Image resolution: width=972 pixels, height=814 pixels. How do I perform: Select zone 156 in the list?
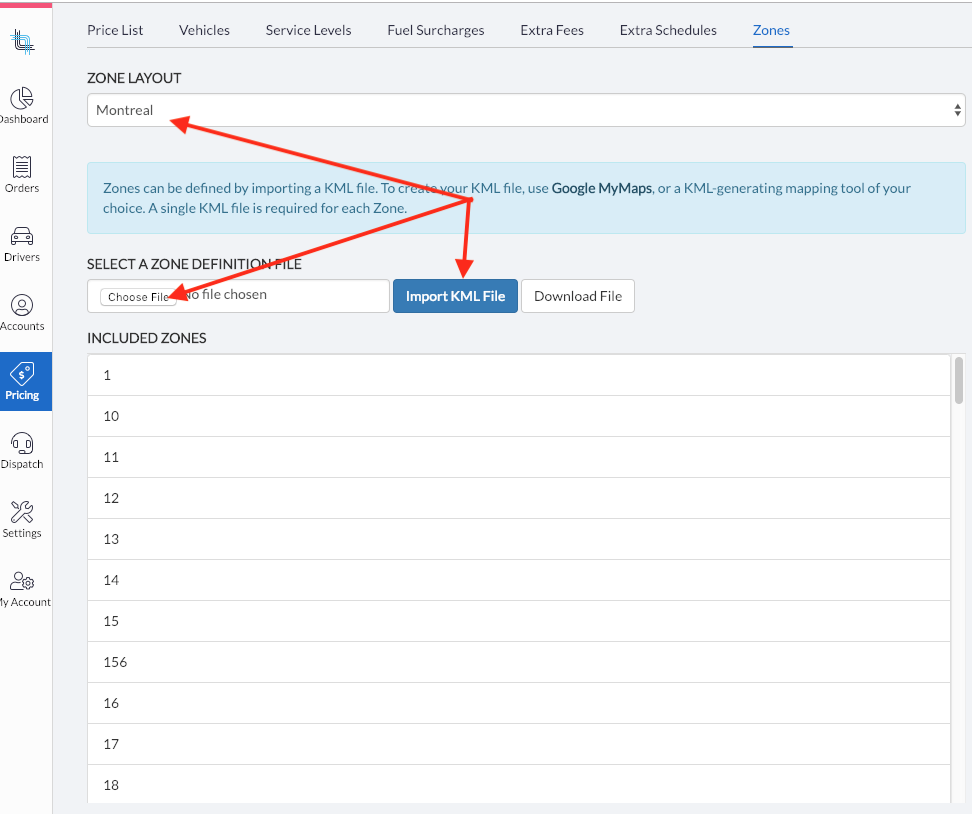coord(519,662)
